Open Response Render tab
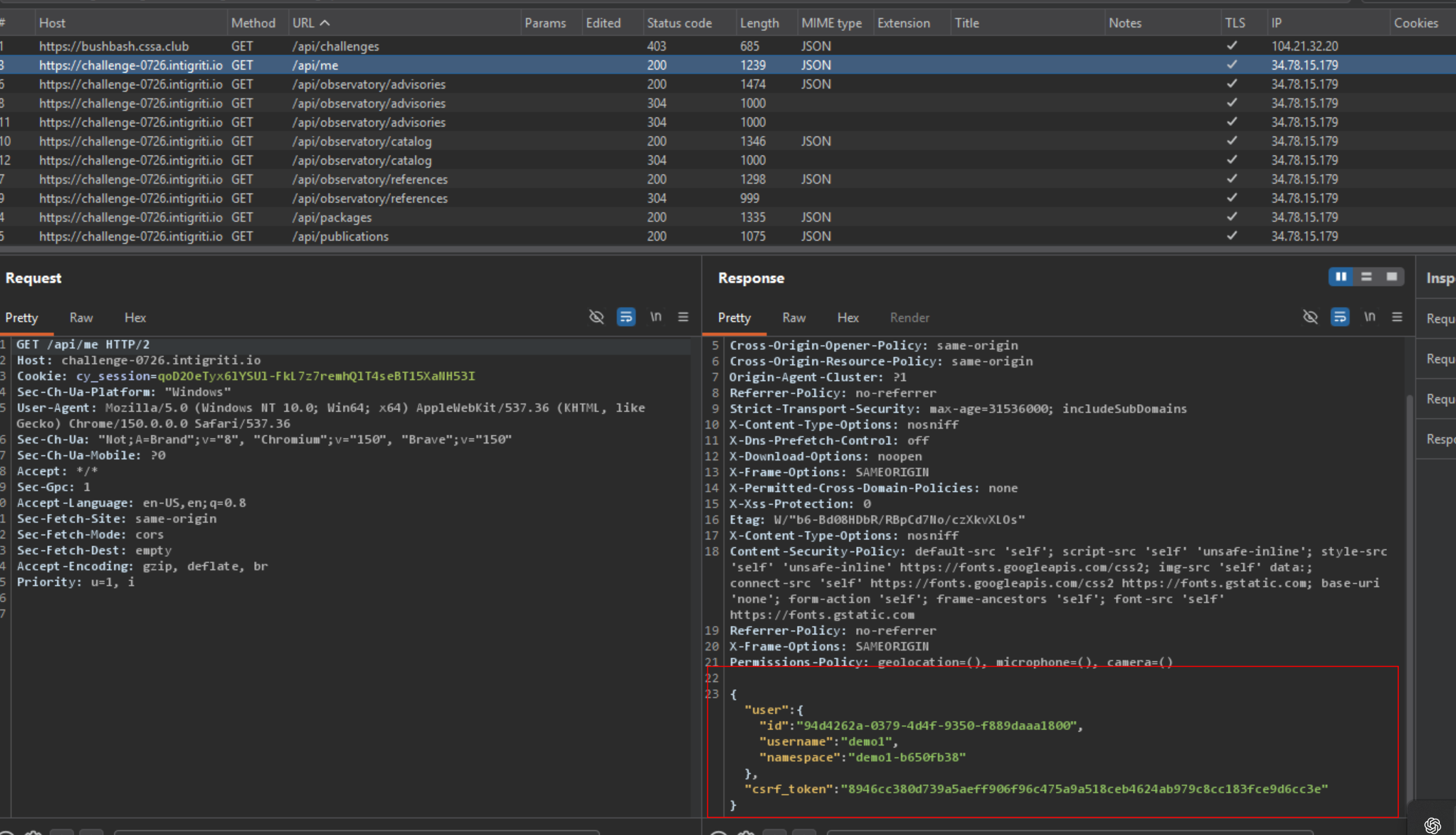This screenshot has height=835, width=1456. [909, 318]
